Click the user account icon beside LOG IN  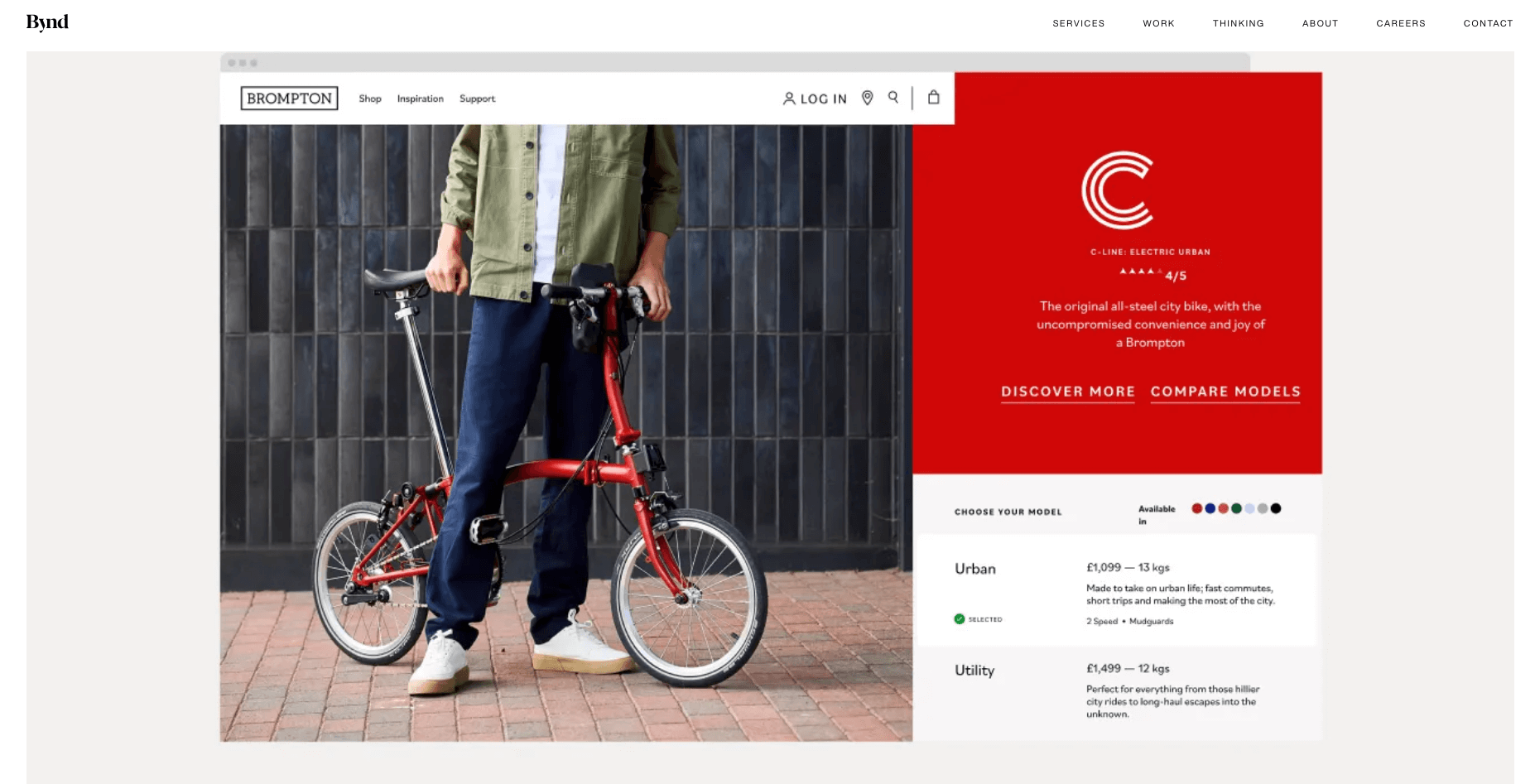789,99
